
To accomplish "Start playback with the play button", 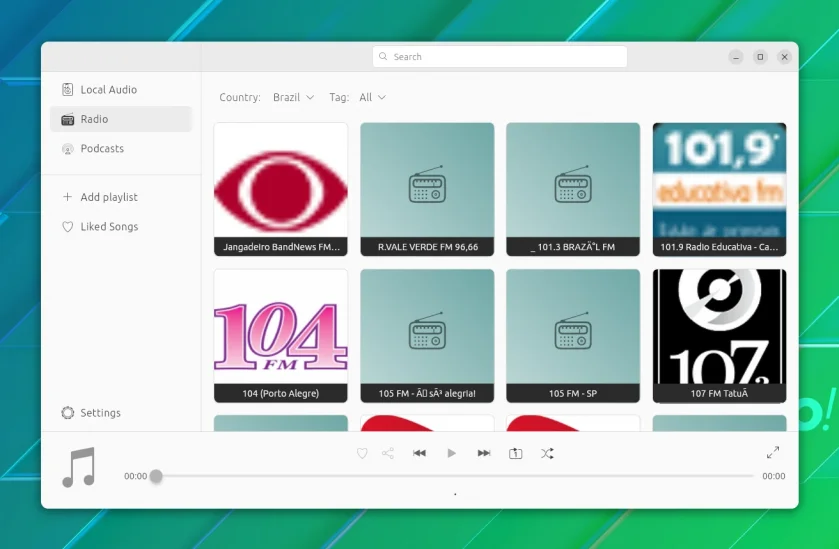I will point(452,453).
